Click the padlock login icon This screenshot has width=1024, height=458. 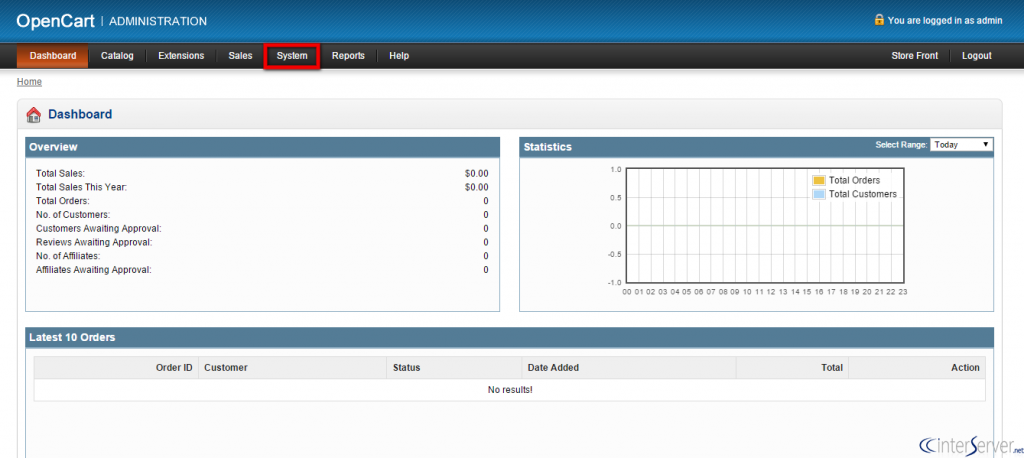point(879,20)
